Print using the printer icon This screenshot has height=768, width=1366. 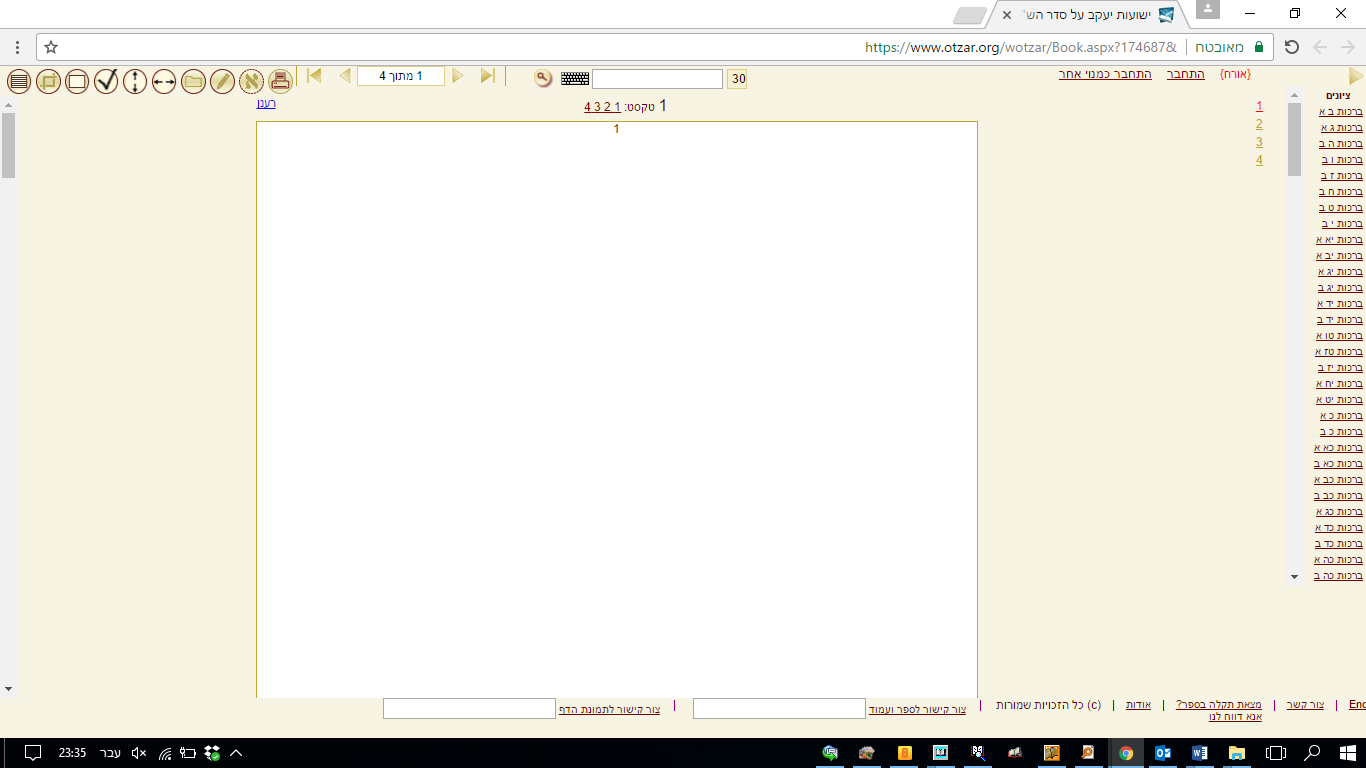point(280,82)
